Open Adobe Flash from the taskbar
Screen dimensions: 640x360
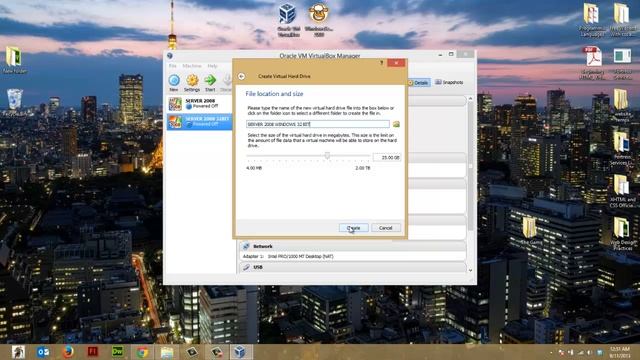pos(93,352)
